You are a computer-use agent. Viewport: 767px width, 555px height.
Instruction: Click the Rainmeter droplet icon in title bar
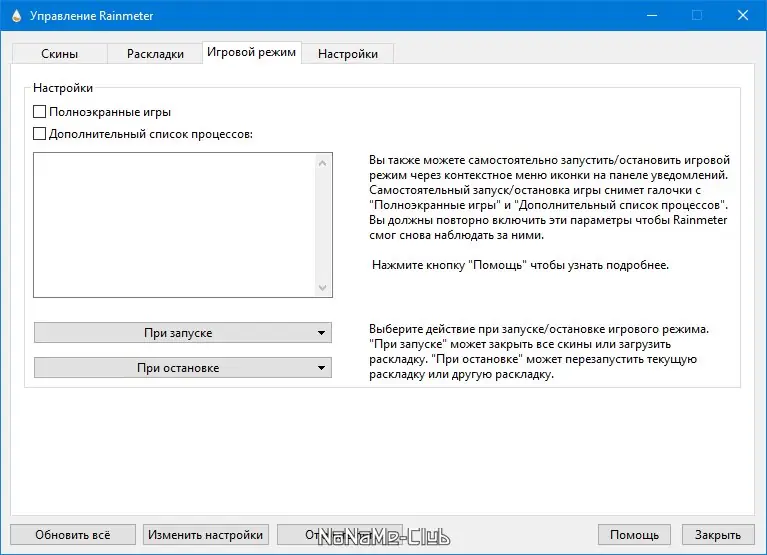point(17,16)
